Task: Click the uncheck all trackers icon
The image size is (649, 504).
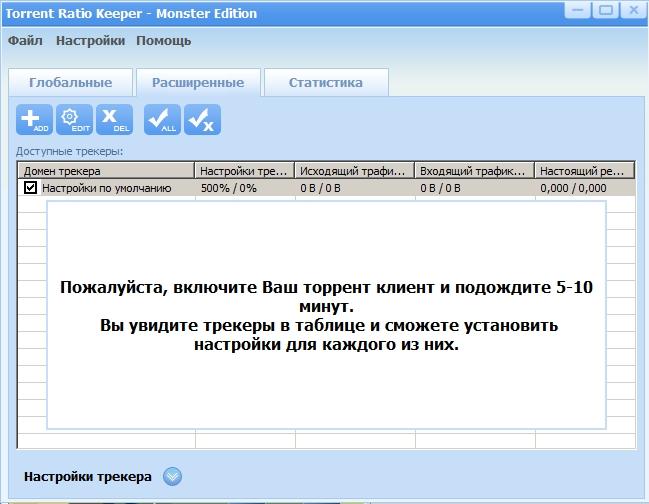Action: [202, 120]
